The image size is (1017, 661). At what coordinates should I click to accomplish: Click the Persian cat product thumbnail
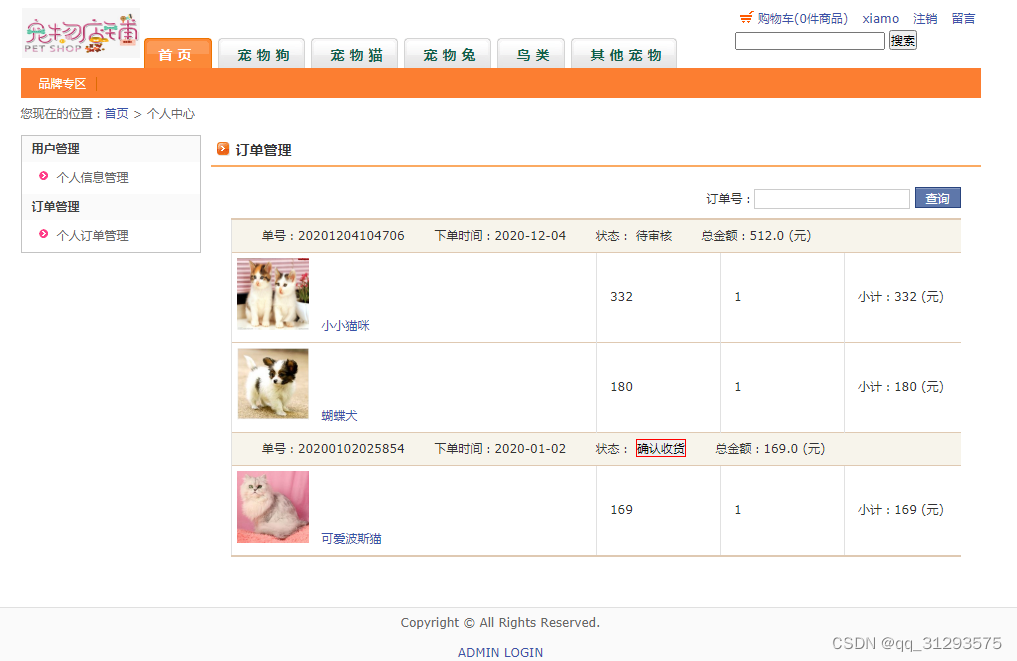pos(272,506)
